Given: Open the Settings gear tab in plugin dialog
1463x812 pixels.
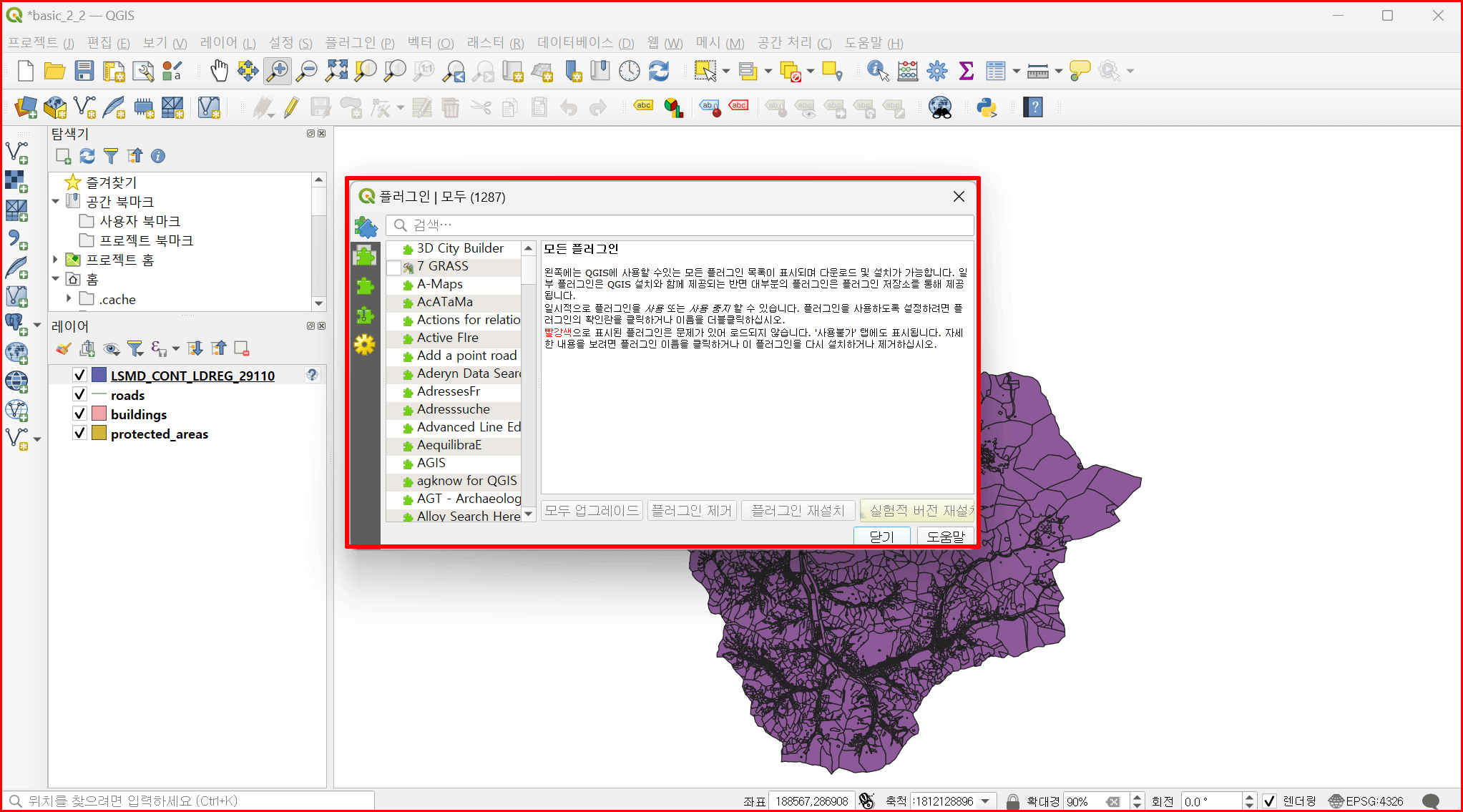Looking at the screenshot, I should 365,345.
